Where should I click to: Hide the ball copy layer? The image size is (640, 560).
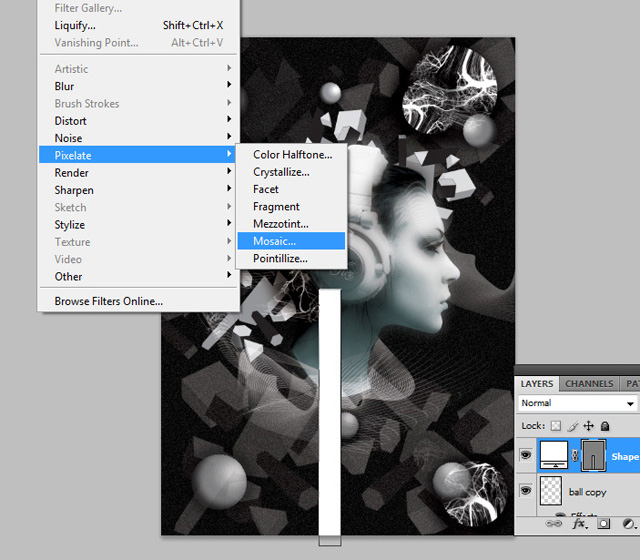526,492
